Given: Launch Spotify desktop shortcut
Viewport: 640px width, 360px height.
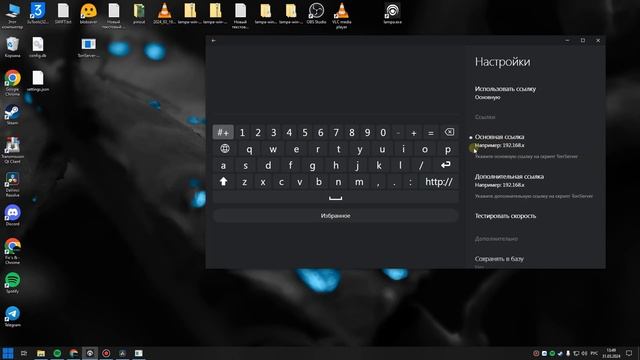Looking at the screenshot, I should coord(12,282).
